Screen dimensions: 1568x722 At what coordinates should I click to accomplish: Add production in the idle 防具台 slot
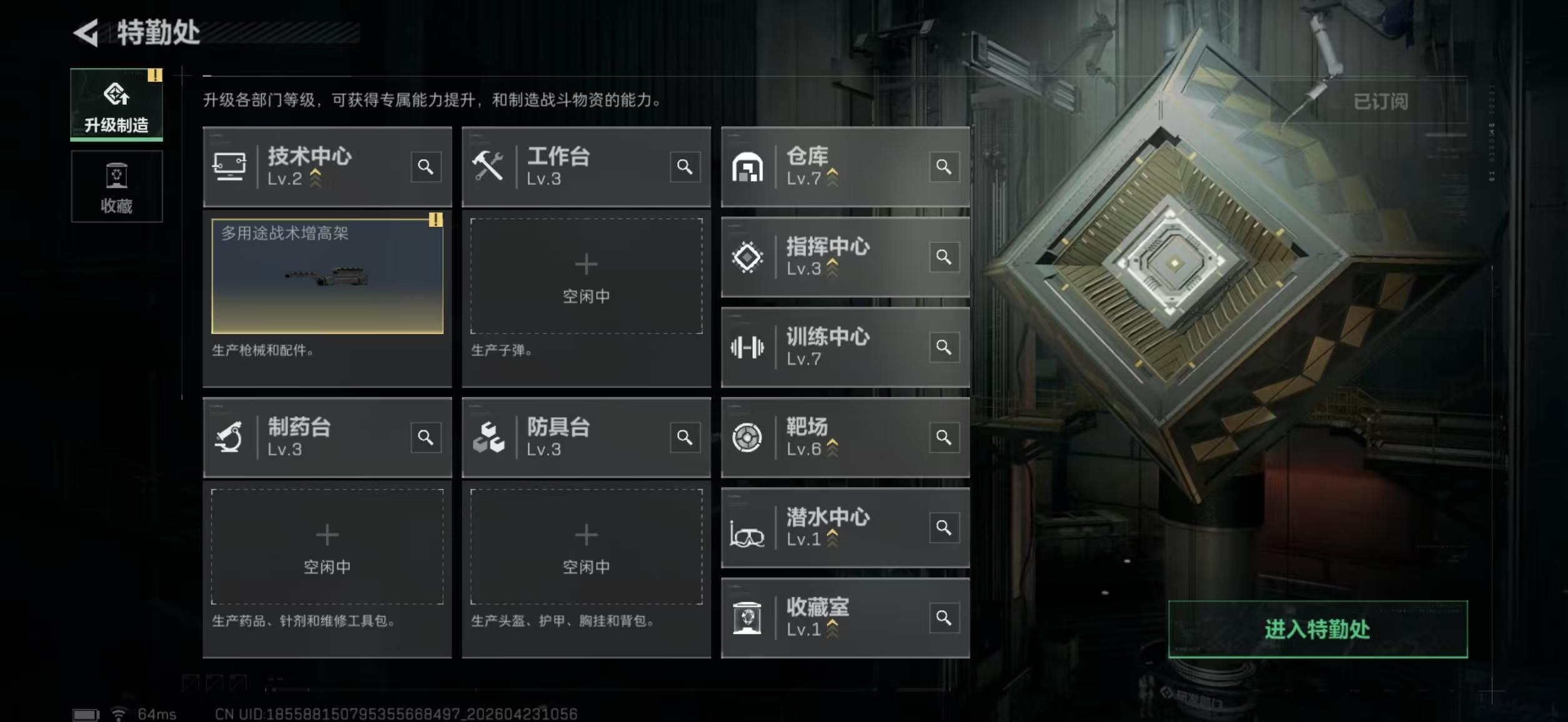pyautogui.click(x=586, y=546)
